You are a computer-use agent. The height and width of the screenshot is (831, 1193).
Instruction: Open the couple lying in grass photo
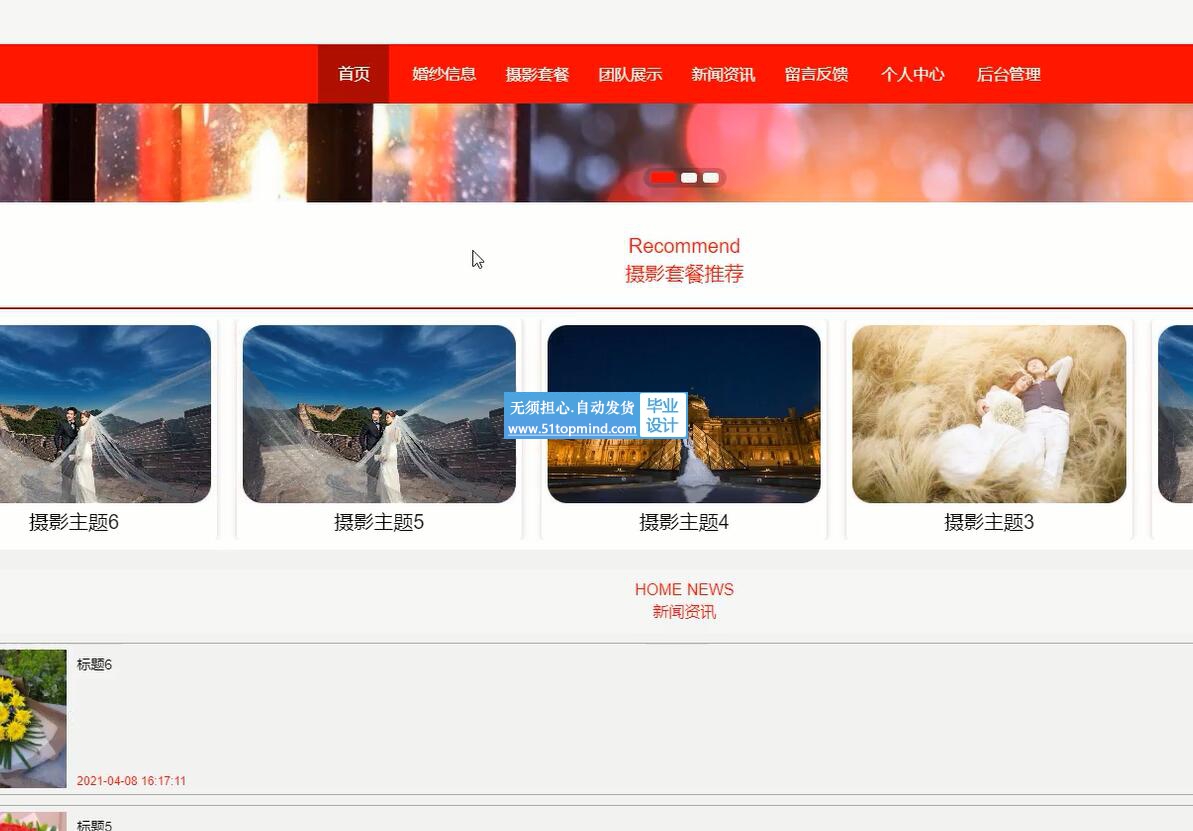coord(988,413)
